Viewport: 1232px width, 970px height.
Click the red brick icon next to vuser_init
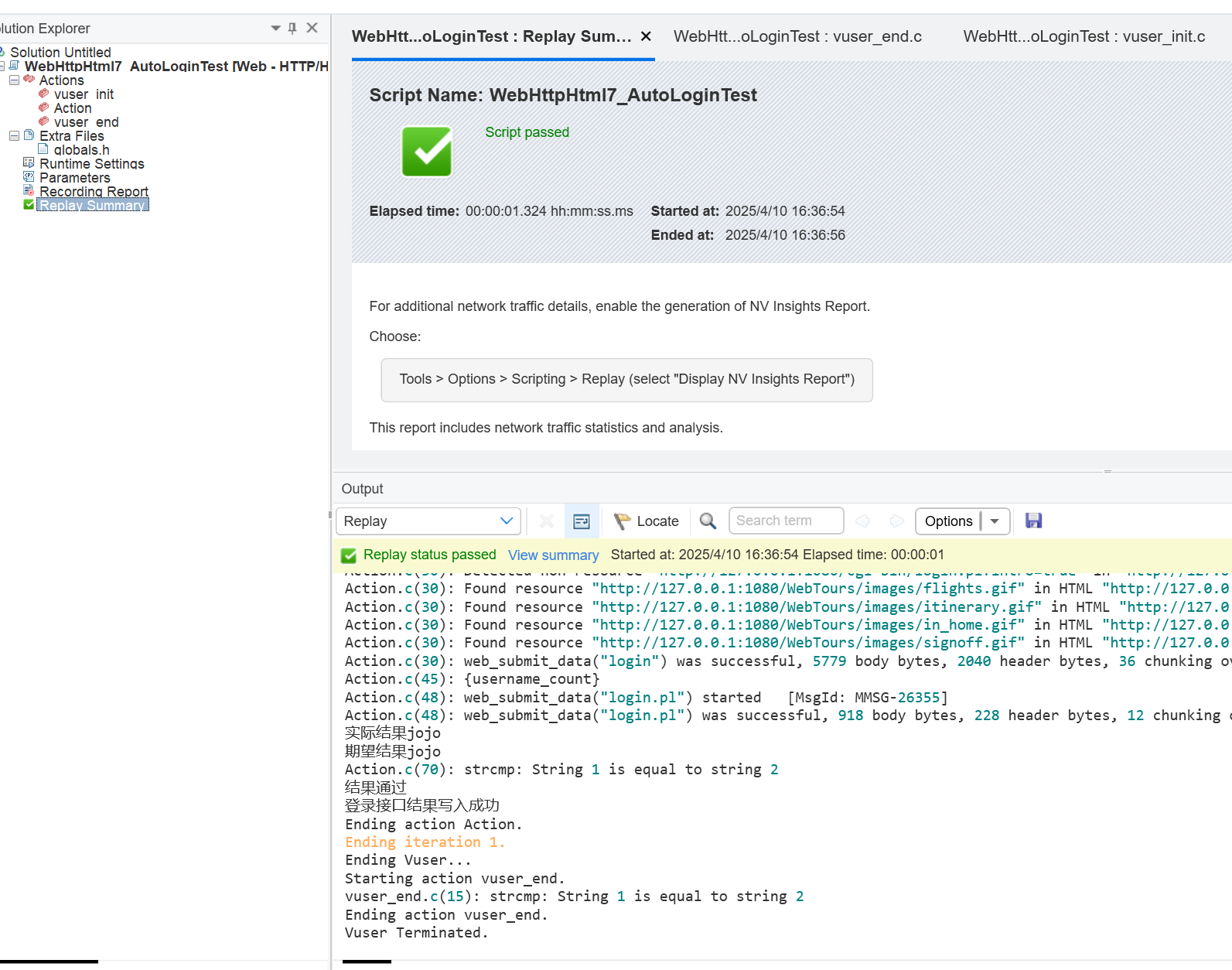[44, 94]
